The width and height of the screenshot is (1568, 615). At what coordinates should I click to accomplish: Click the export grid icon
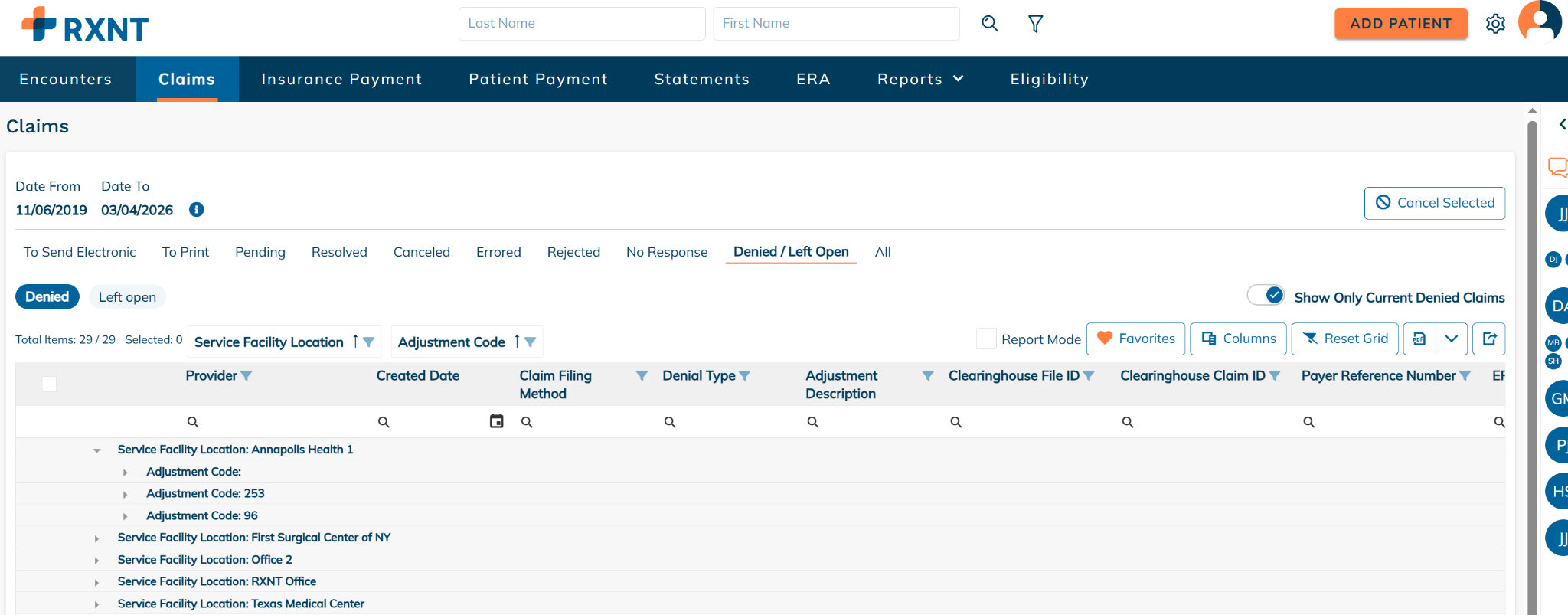[1489, 339]
